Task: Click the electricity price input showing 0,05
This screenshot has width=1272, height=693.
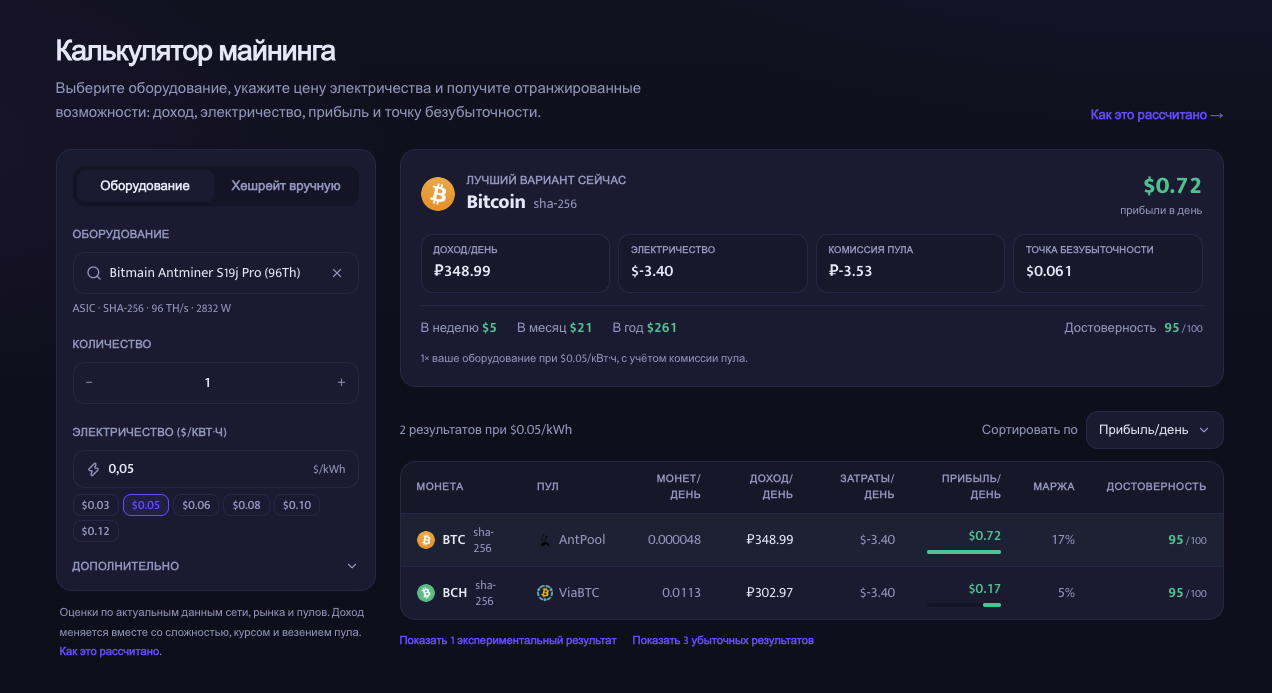Action: point(215,469)
